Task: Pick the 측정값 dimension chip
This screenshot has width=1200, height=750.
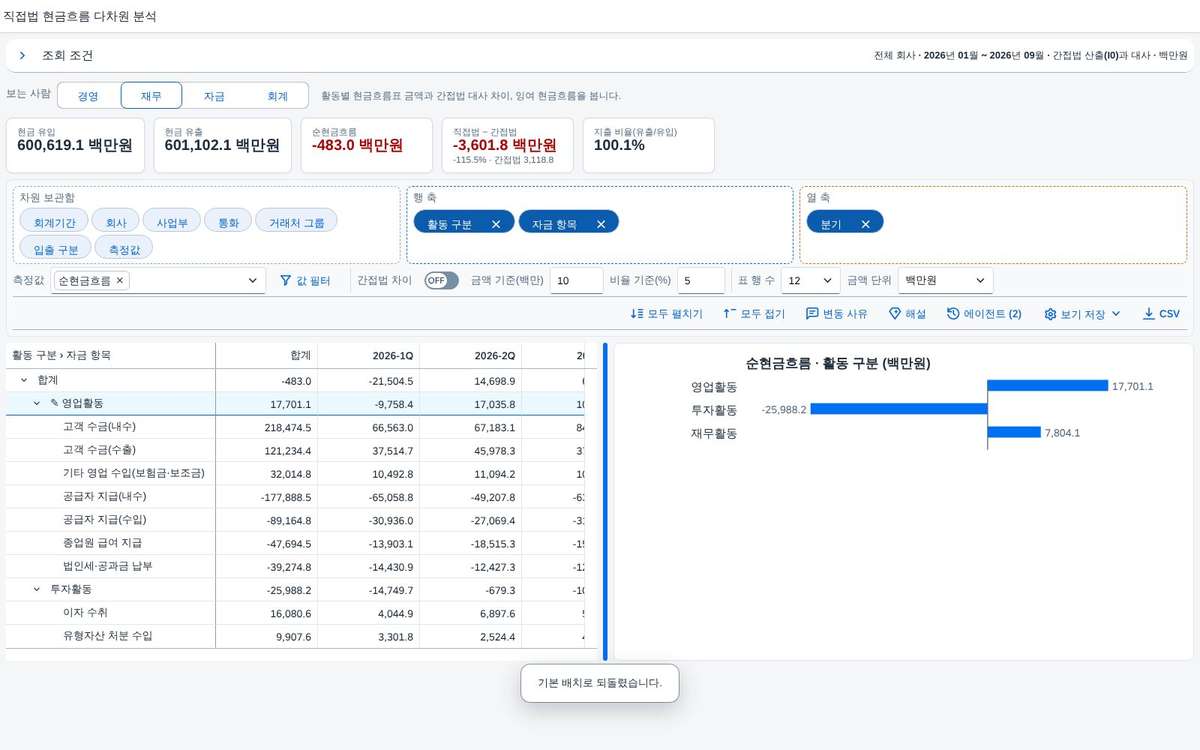Action: pyautogui.click(x=125, y=249)
